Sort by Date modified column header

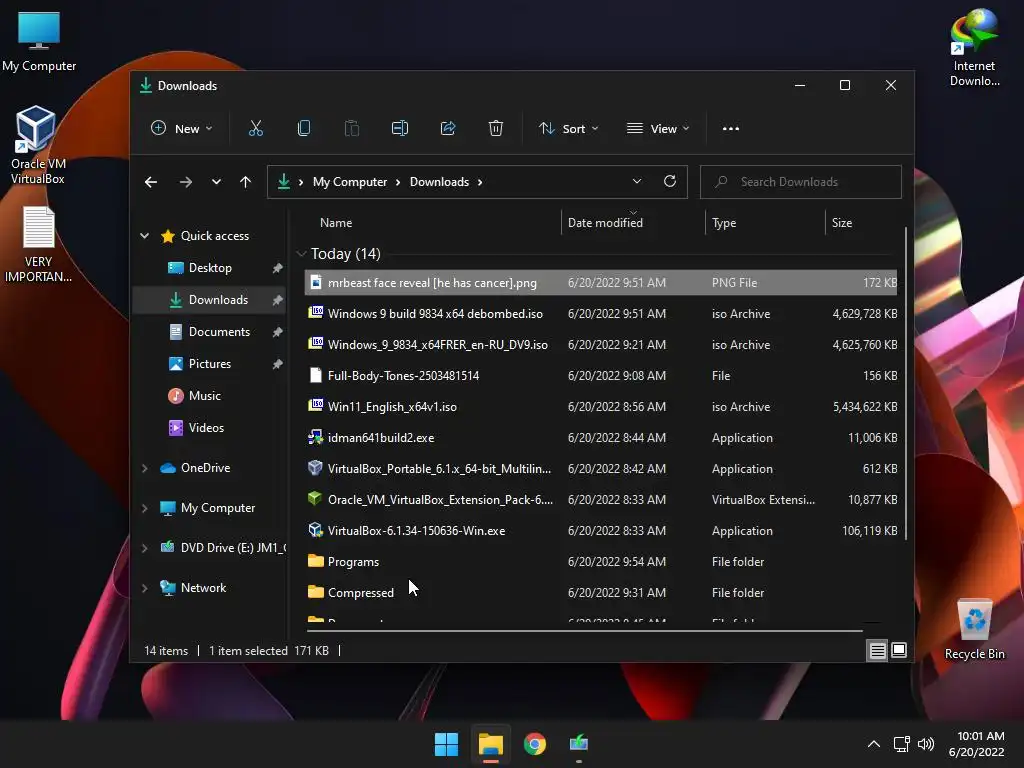click(x=633, y=223)
